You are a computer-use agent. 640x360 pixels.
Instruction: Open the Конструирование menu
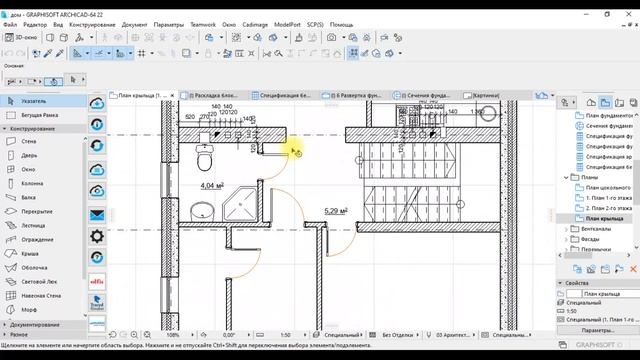pyautogui.click(x=92, y=24)
